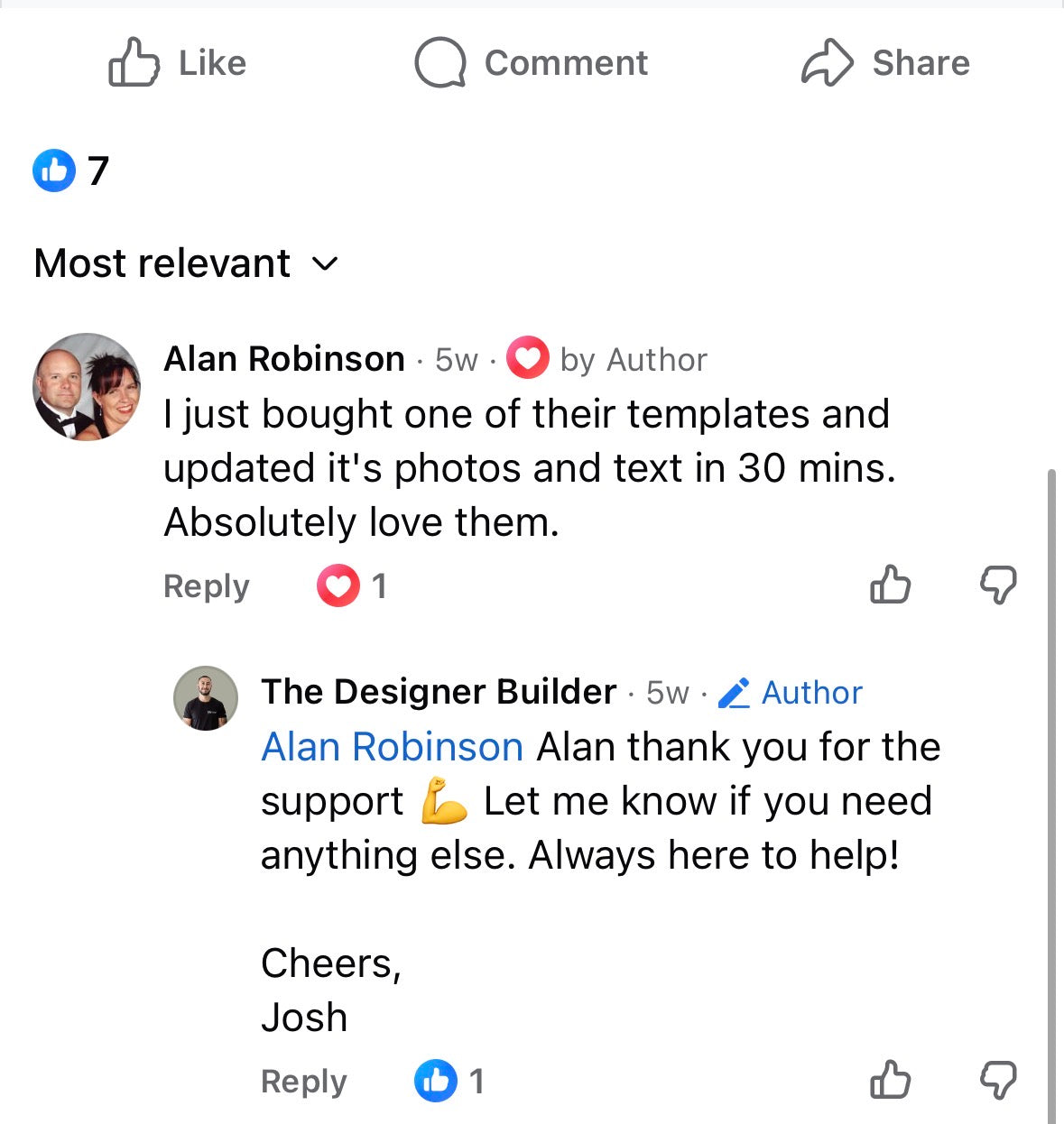Open The Designer Builder's avatar
The image size is (1064, 1124).
pyautogui.click(x=206, y=698)
